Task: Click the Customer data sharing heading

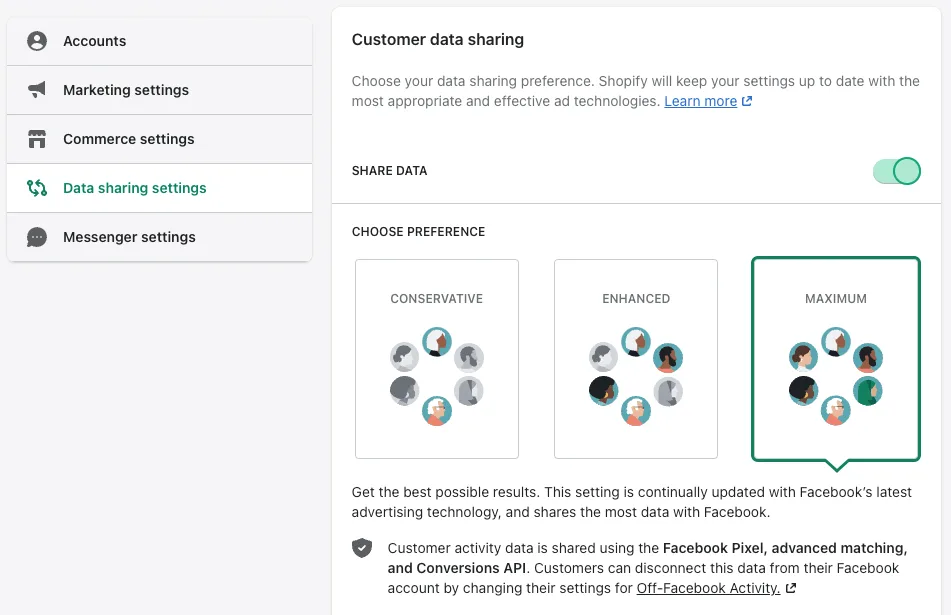Action: coord(438,39)
